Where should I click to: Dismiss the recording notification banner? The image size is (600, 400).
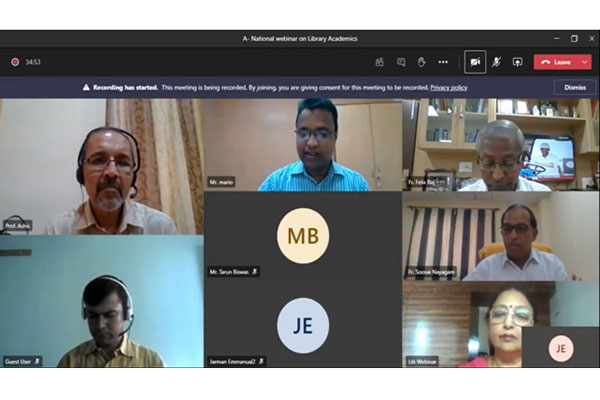(x=575, y=88)
